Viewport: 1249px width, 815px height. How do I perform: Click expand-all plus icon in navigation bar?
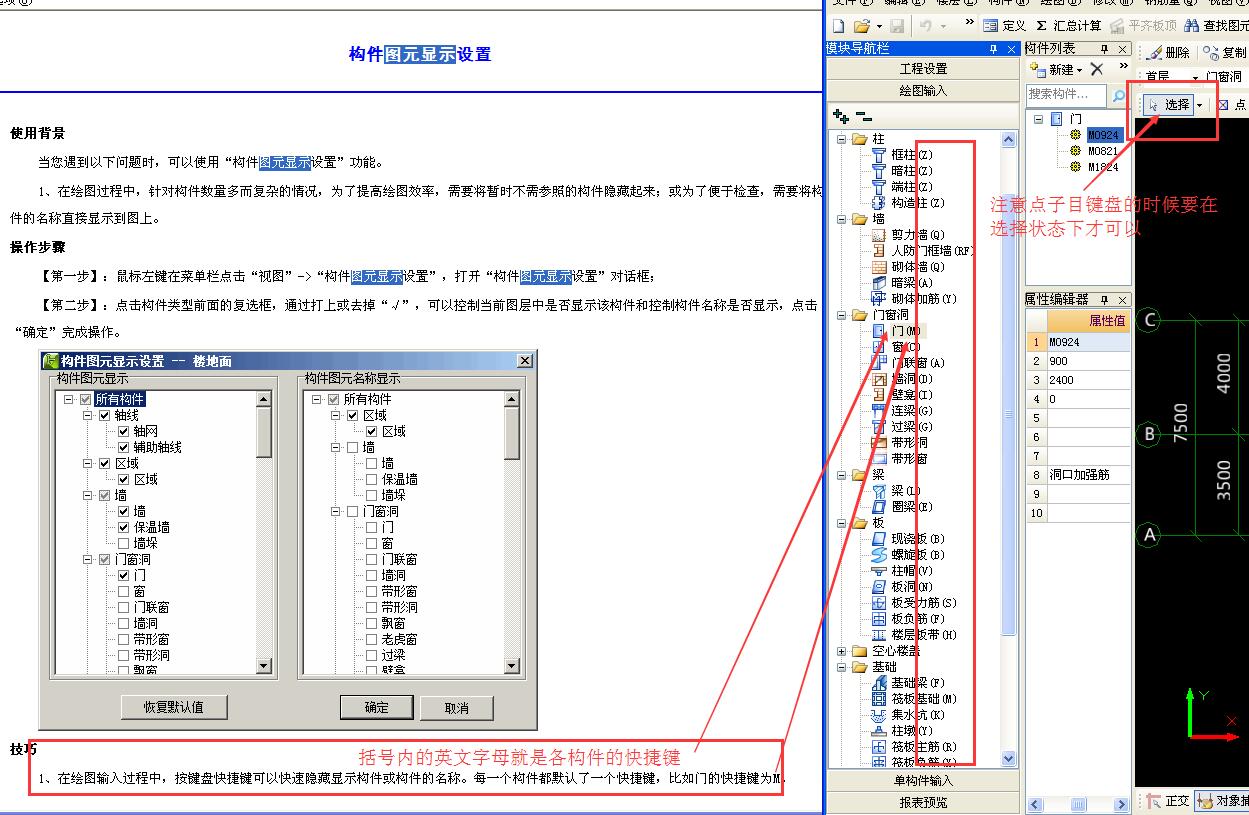point(841,117)
